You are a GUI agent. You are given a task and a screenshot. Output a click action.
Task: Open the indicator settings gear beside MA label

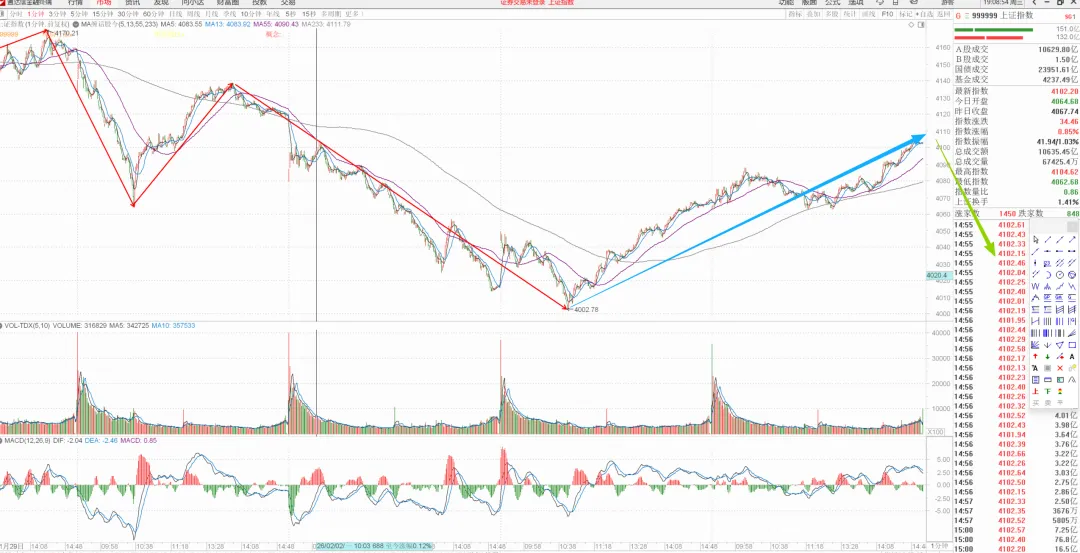click(x=76, y=24)
